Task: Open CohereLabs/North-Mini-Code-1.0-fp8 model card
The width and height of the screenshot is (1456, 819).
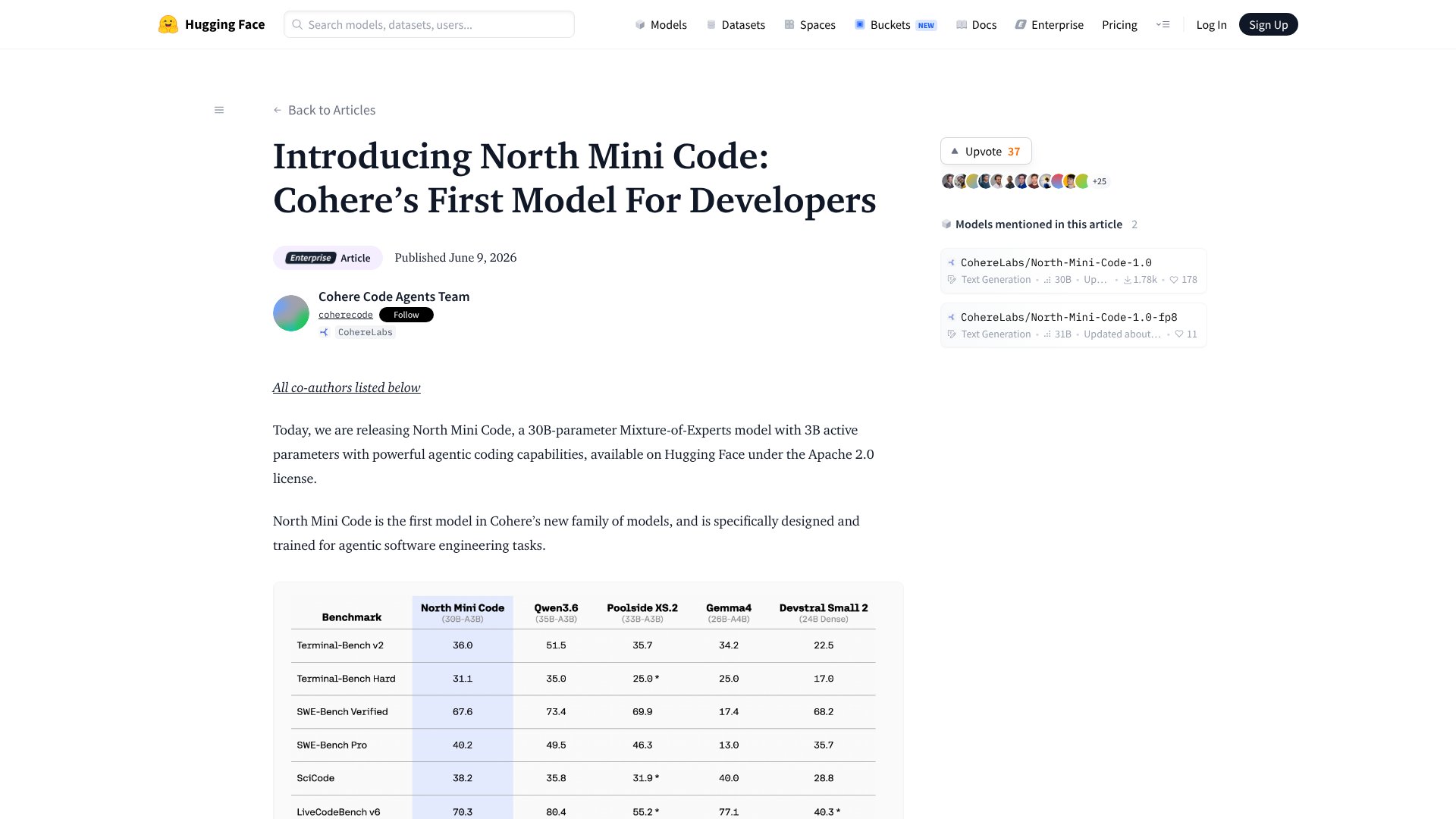Action: coord(1073,325)
